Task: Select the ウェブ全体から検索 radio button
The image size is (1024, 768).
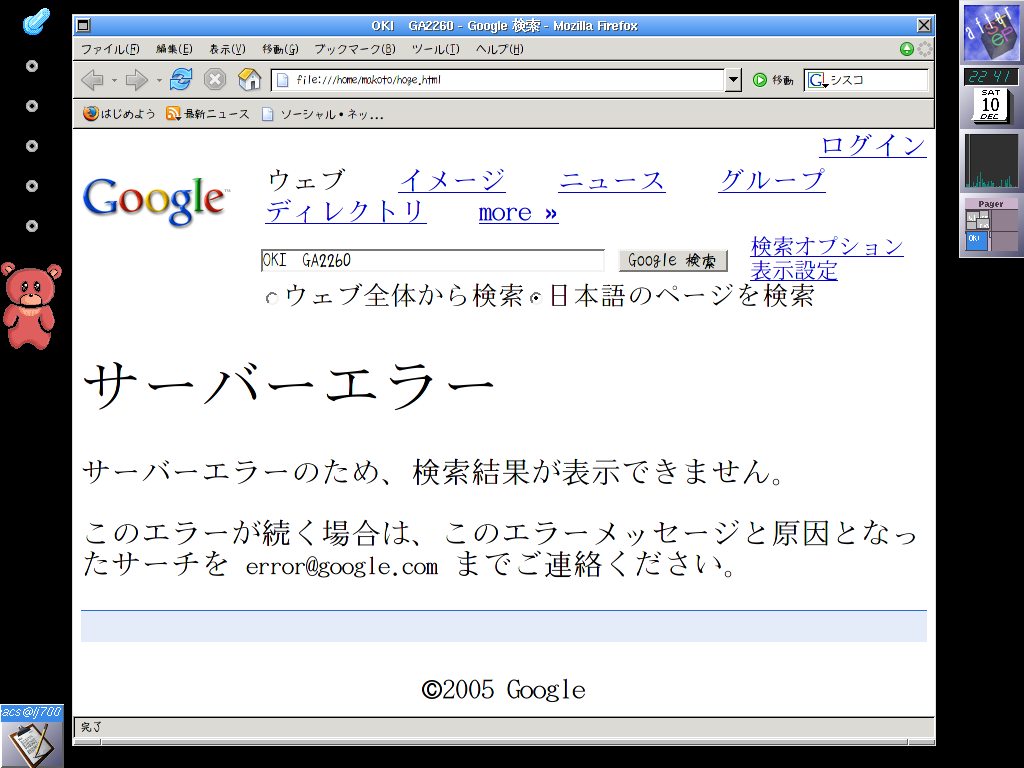Action: pyautogui.click(x=272, y=298)
